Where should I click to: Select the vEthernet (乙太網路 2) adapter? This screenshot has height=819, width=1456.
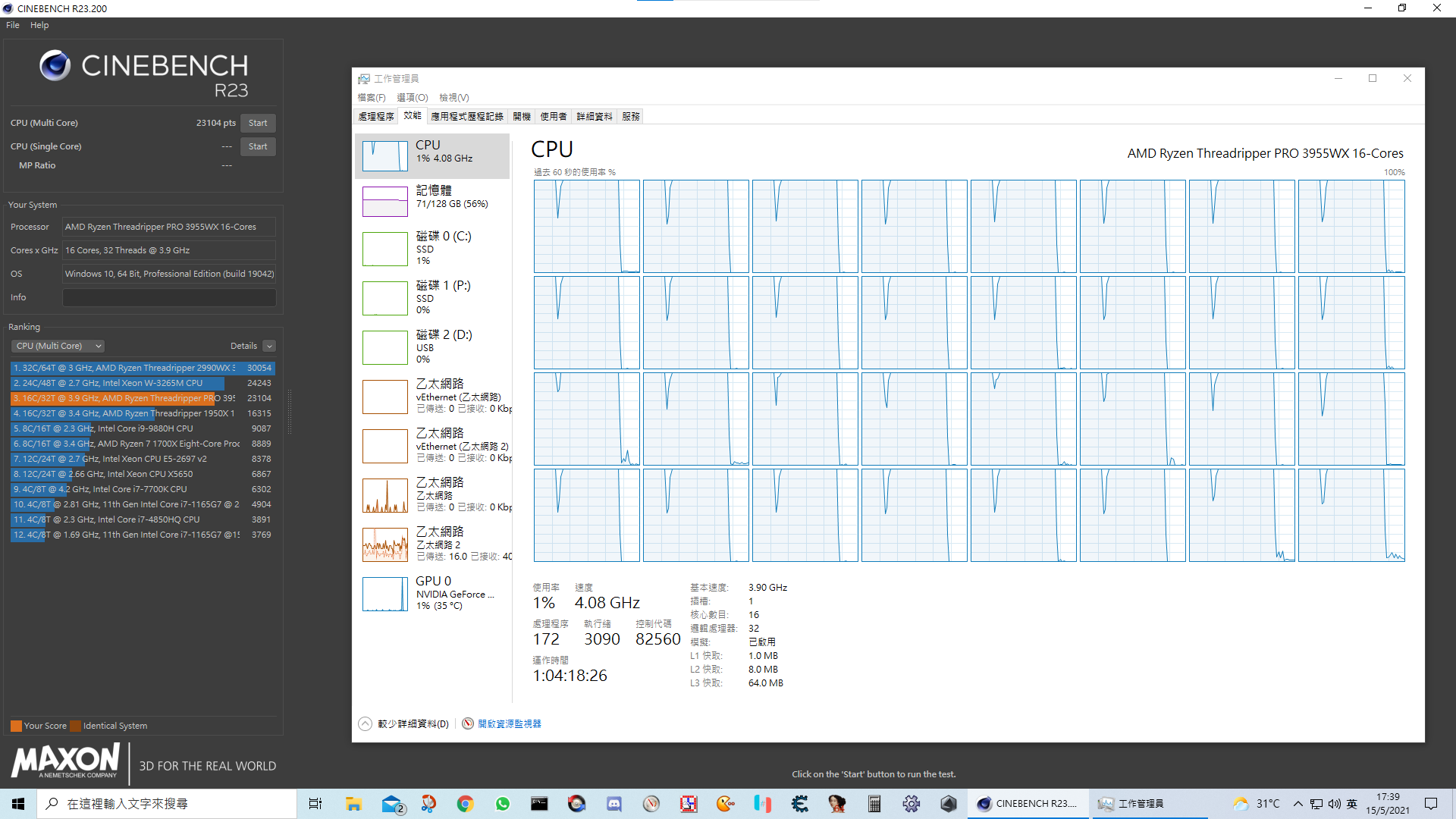[x=432, y=446]
